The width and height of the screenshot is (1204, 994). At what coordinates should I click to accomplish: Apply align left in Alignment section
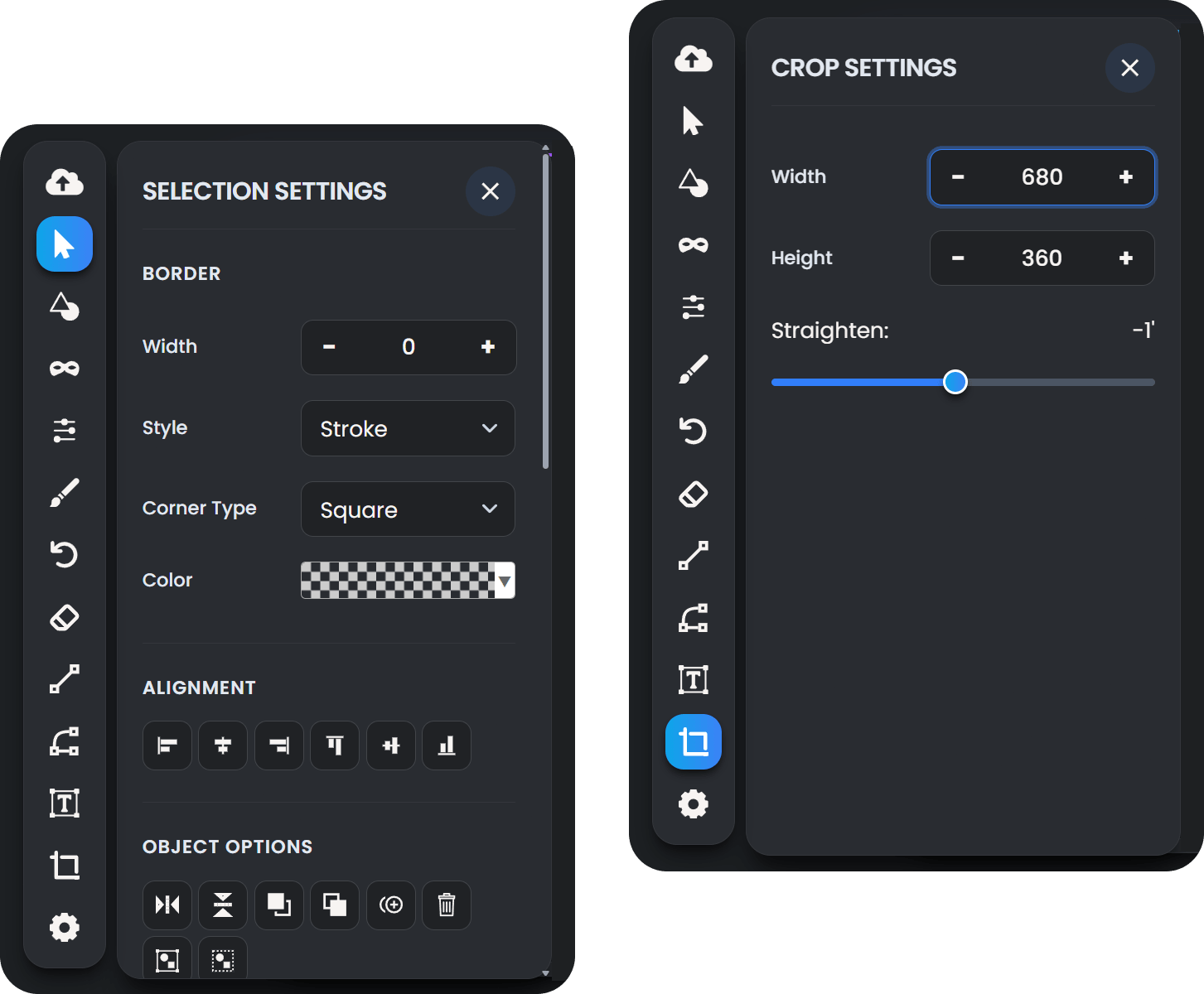[x=167, y=745]
